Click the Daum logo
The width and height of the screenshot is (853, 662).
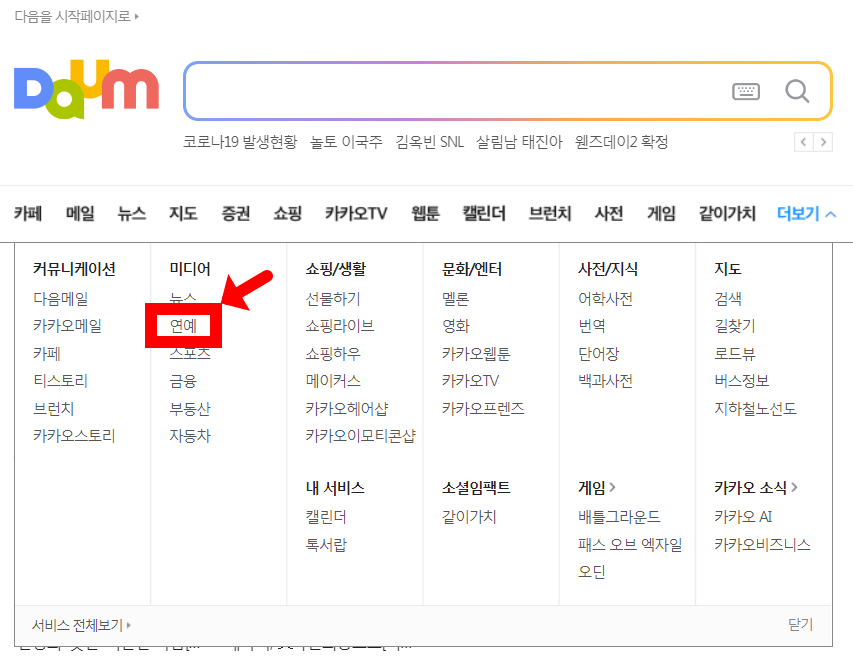(86, 89)
